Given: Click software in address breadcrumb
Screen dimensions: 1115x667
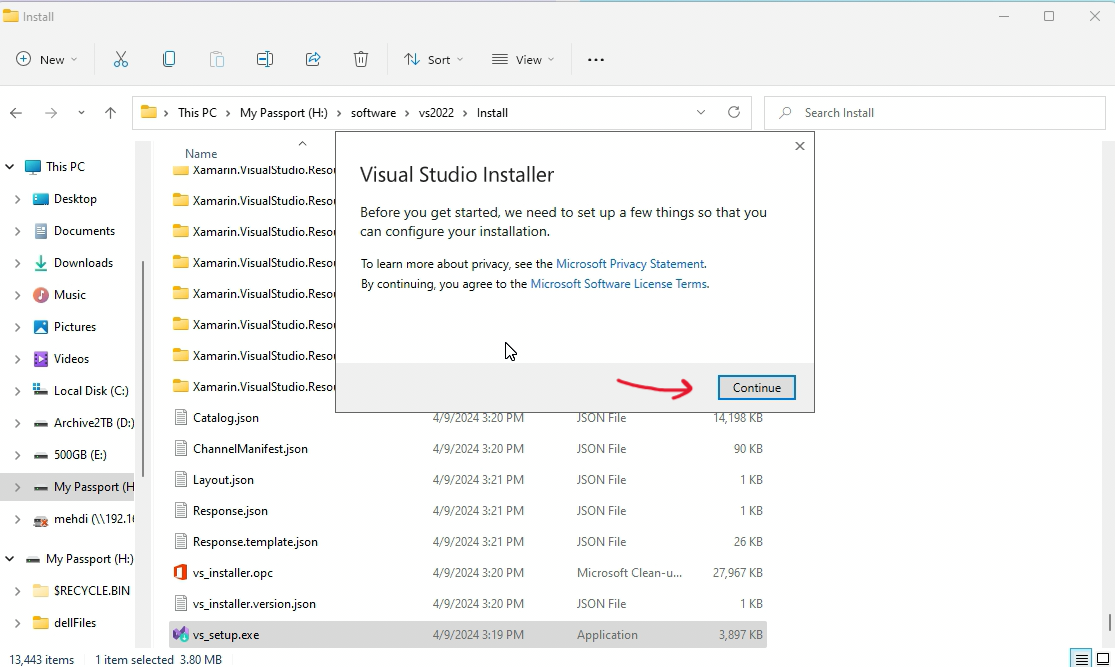Looking at the screenshot, I should pyautogui.click(x=373, y=113).
